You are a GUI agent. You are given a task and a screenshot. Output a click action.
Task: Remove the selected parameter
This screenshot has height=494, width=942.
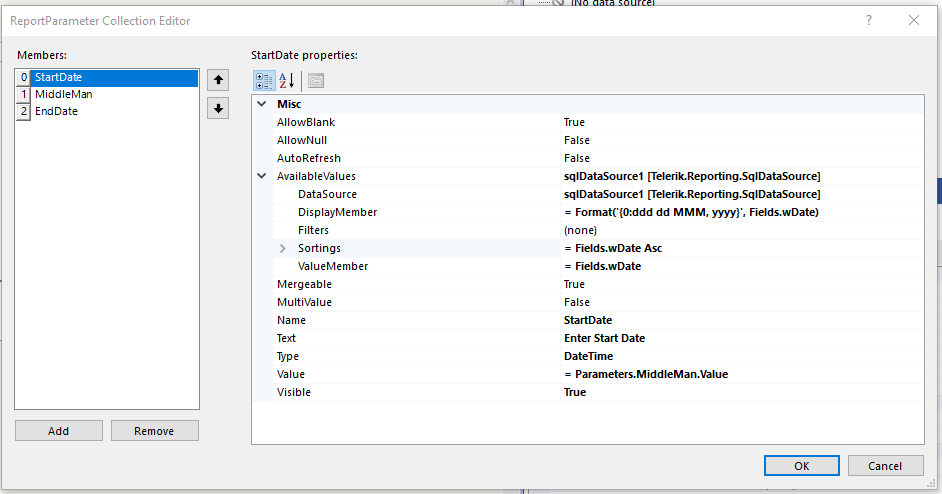tap(154, 431)
